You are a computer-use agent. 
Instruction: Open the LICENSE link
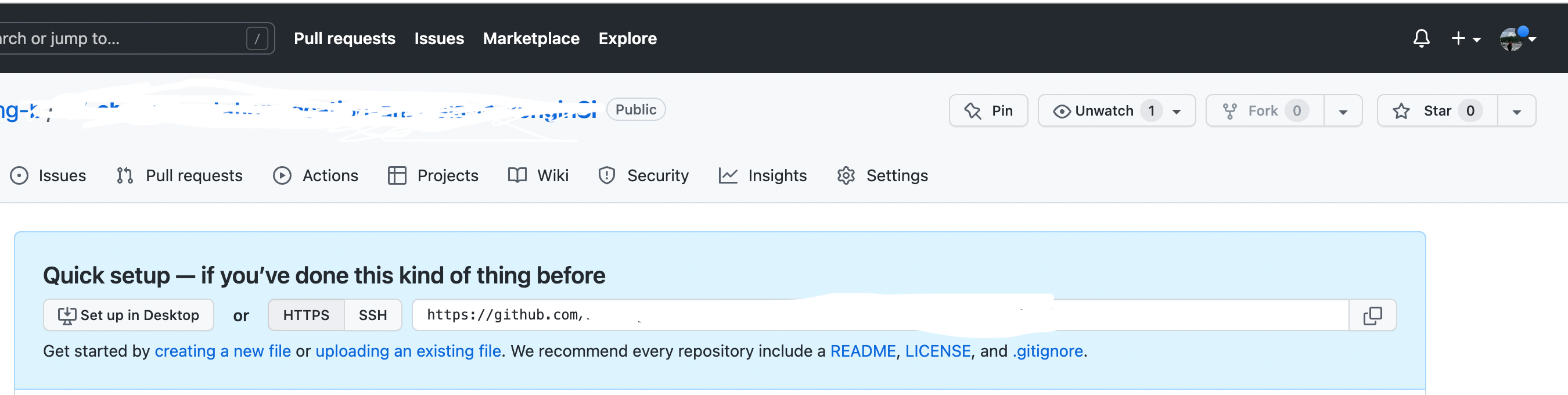click(x=937, y=351)
